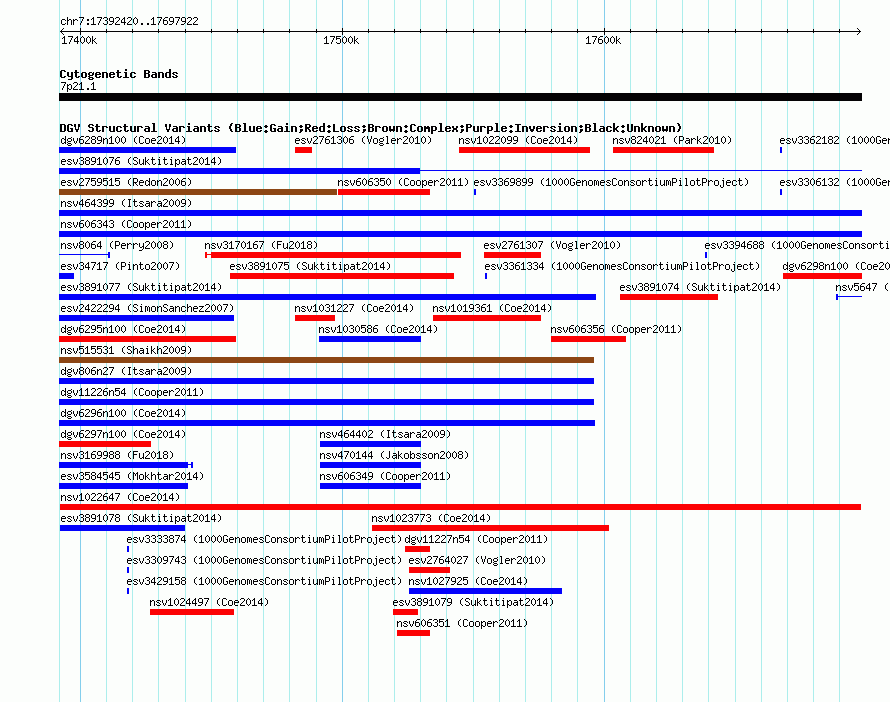
Task: Open nsv606356 (Cooper2011) variant
Action: [616, 329]
